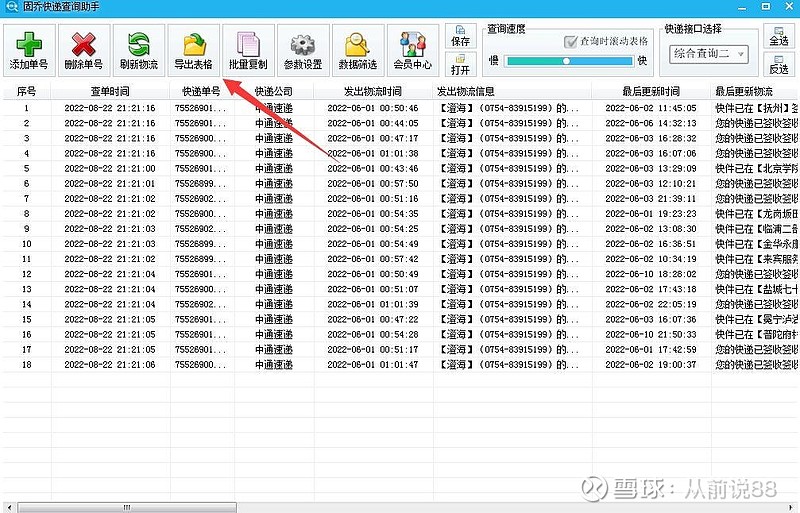Image resolution: width=800 pixels, height=513 pixels.
Task: Click logistics text 快件已在【盐城七十
Action: 757,289
